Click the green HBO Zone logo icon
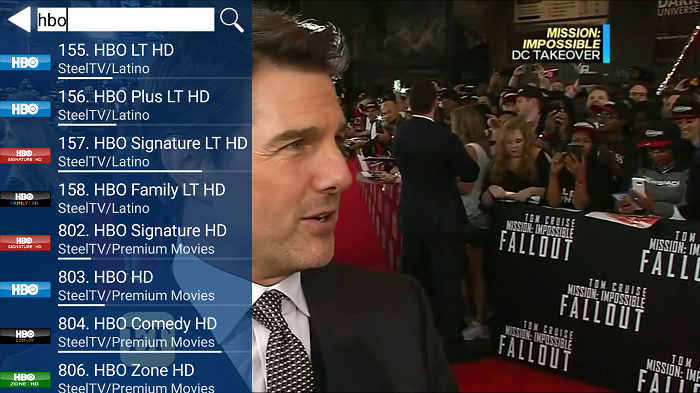700x393 pixels. click(x=25, y=380)
